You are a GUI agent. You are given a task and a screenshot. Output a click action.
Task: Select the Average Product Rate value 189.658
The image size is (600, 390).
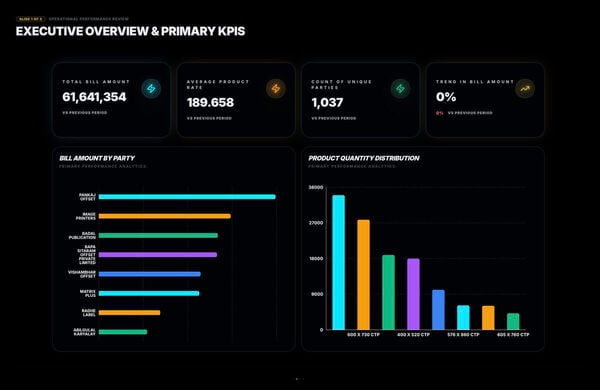tap(210, 103)
